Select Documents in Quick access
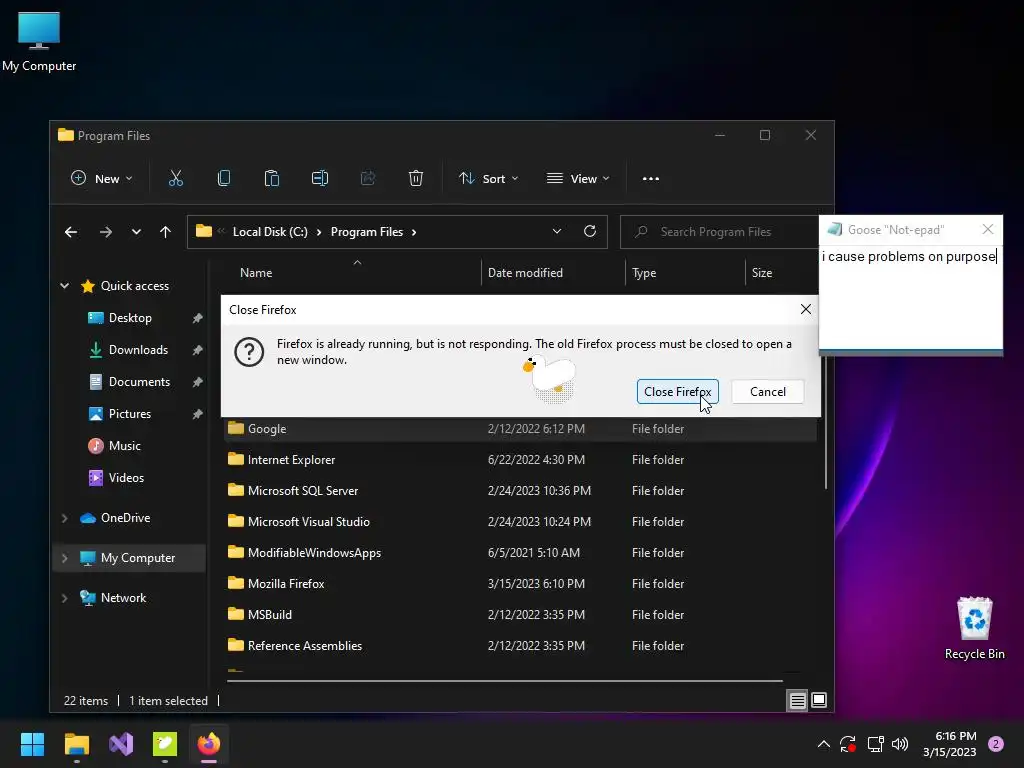Image resolution: width=1024 pixels, height=768 pixels. (139, 382)
